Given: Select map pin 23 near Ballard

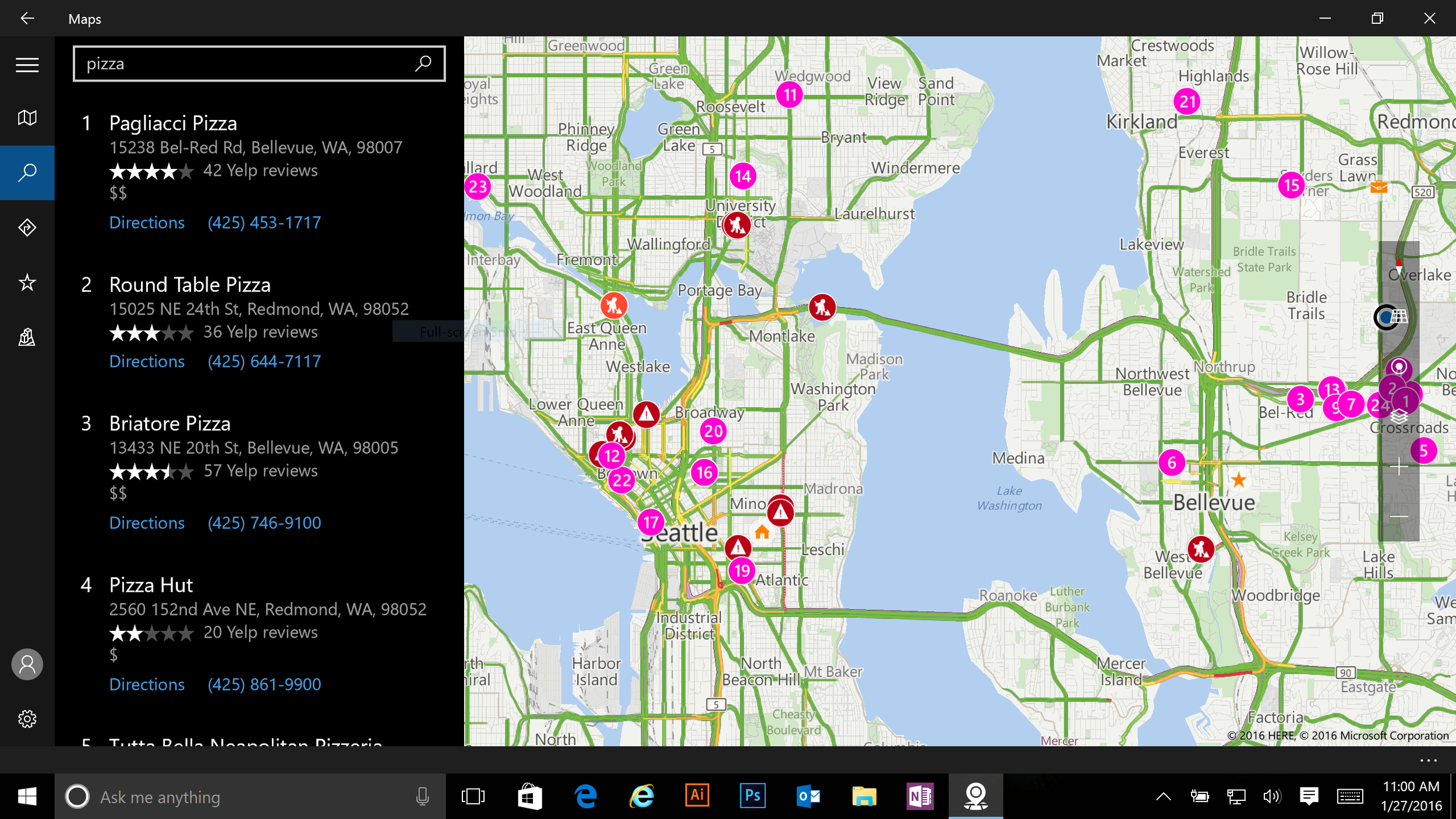Looking at the screenshot, I should click(x=478, y=187).
